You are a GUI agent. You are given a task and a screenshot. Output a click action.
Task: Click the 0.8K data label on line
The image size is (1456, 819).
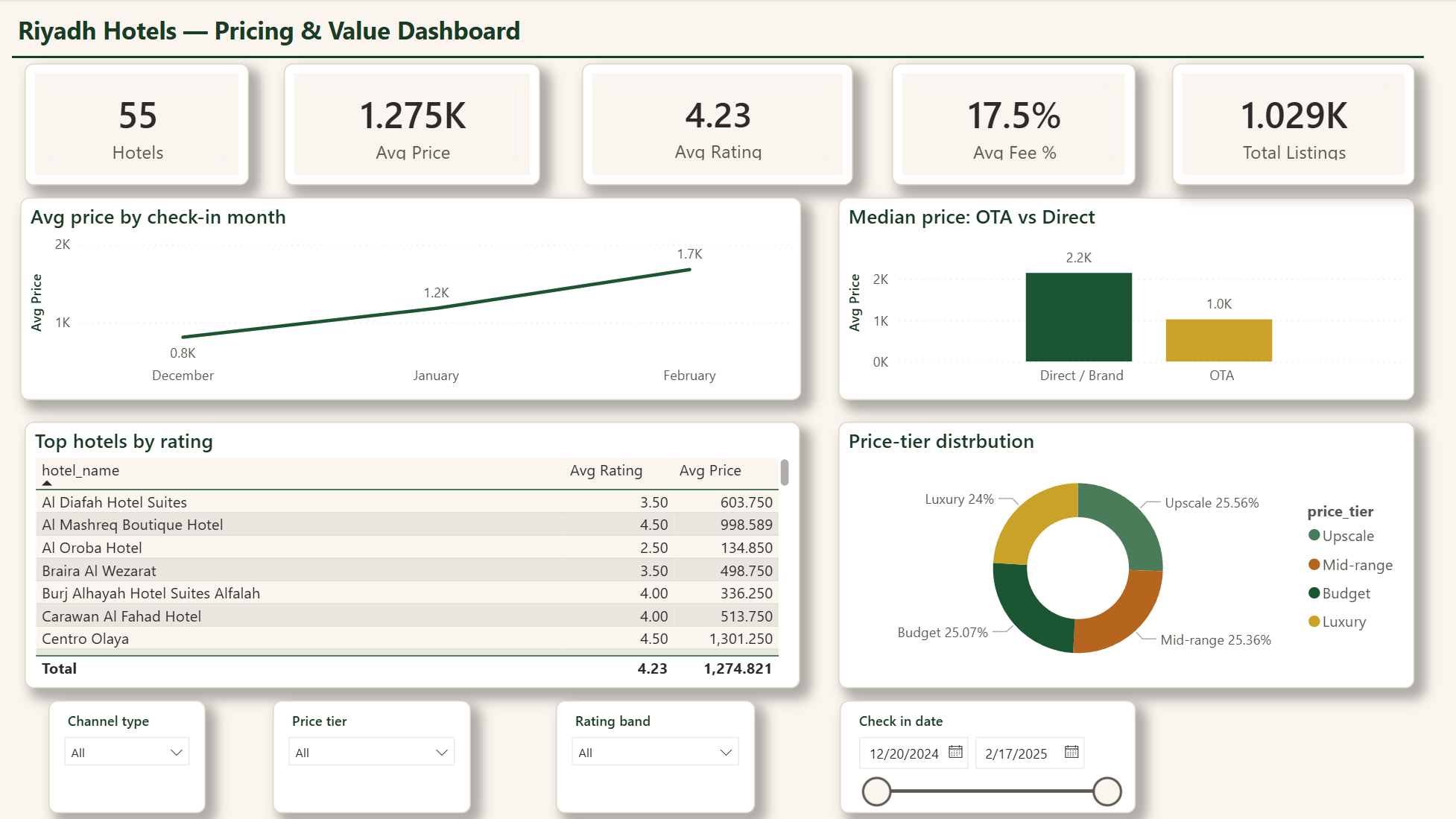pos(183,353)
